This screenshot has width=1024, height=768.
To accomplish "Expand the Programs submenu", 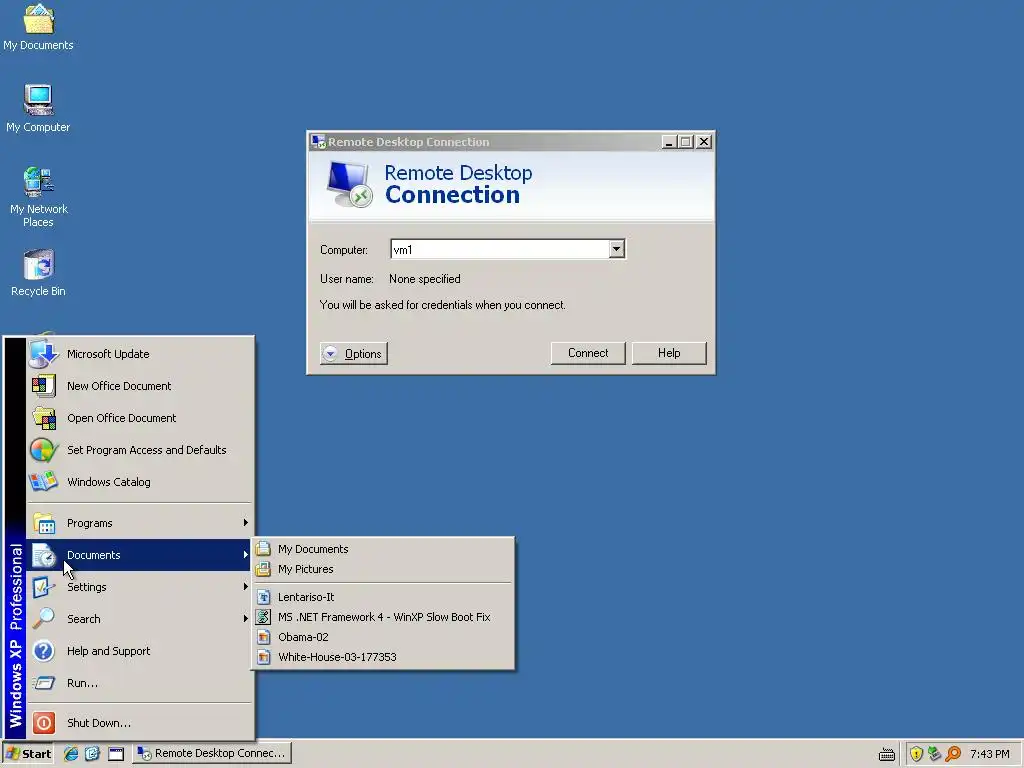I will tap(140, 523).
